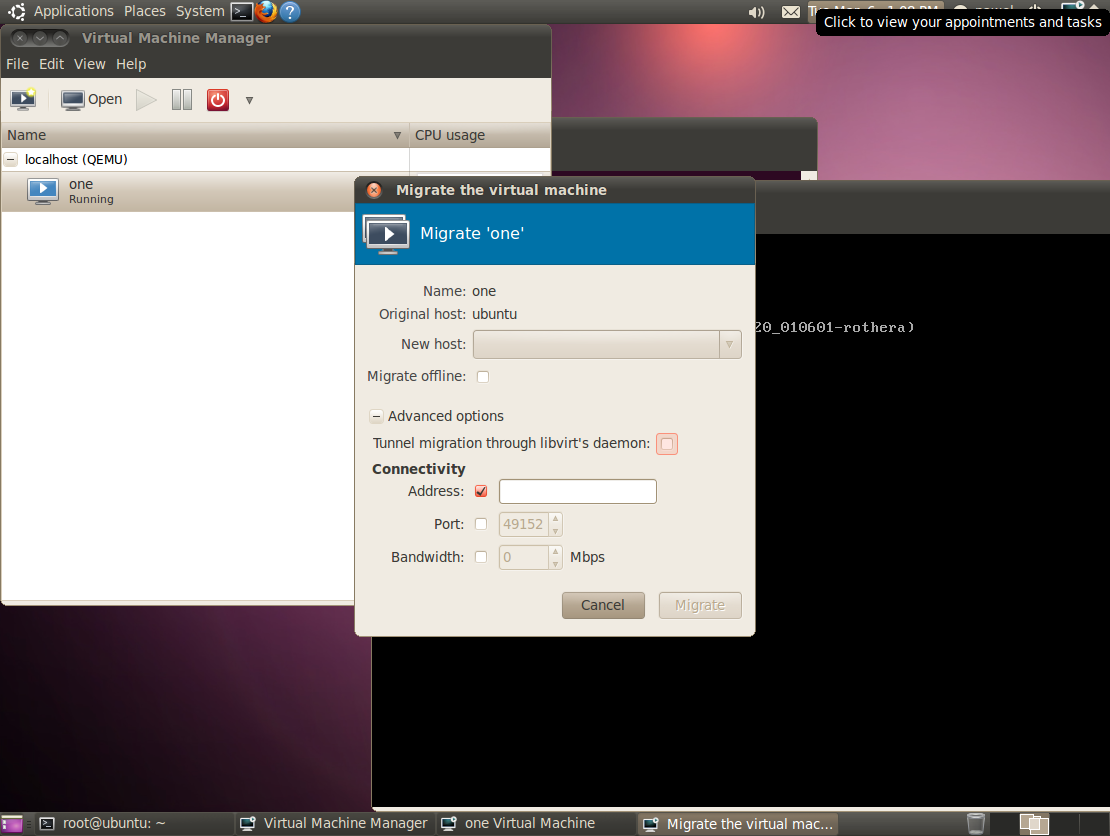The width and height of the screenshot is (1110, 836).
Task: Open the View menu
Action: click(x=89, y=64)
